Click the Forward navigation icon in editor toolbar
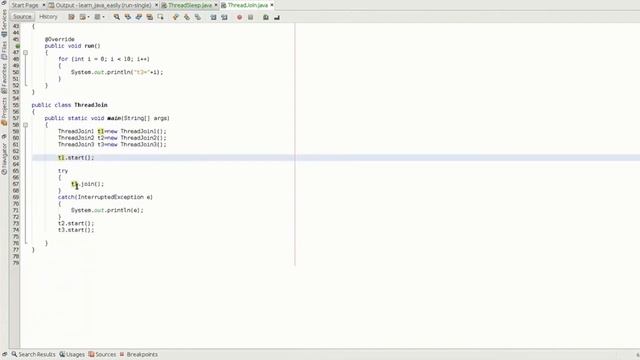This screenshot has height=360, width=640. click(x=97, y=17)
